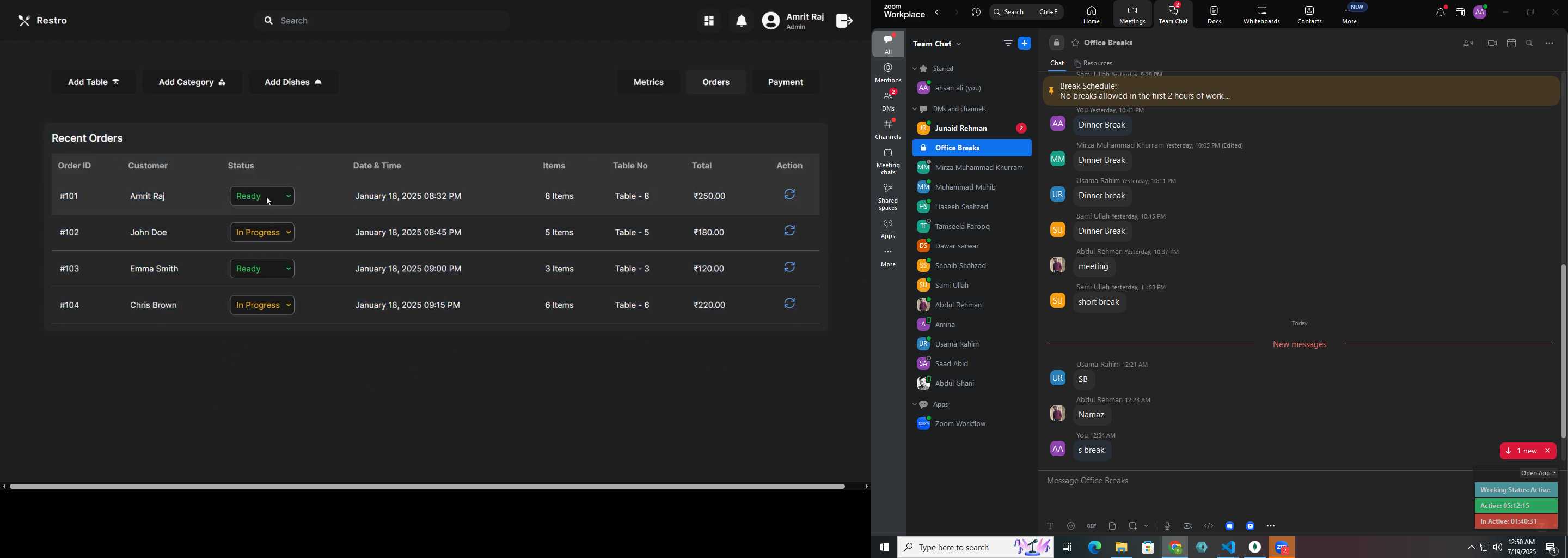This screenshot has width=1568, height=558.
Task: Switch to Resources tab in channel
Action: (x=1094, y=63)
